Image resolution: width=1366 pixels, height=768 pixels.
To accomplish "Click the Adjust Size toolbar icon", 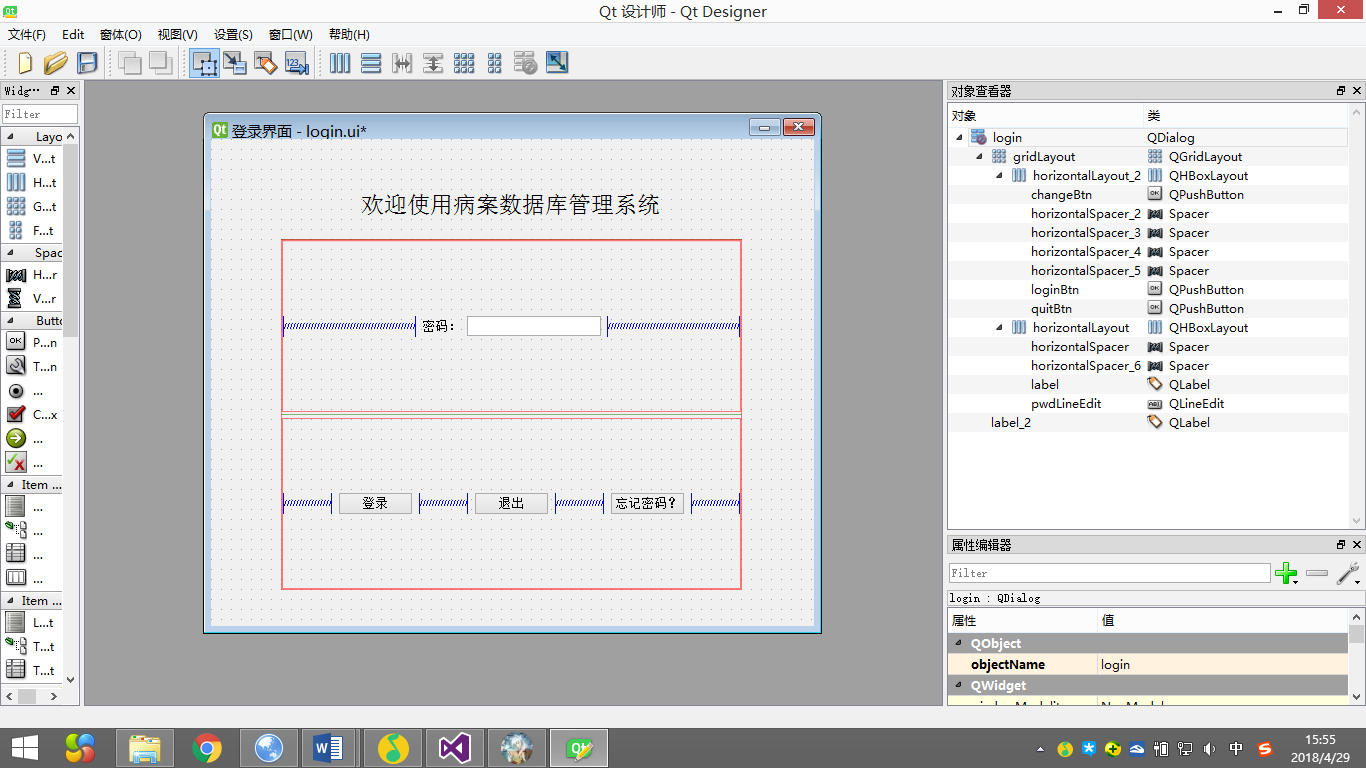I will 557,63.
